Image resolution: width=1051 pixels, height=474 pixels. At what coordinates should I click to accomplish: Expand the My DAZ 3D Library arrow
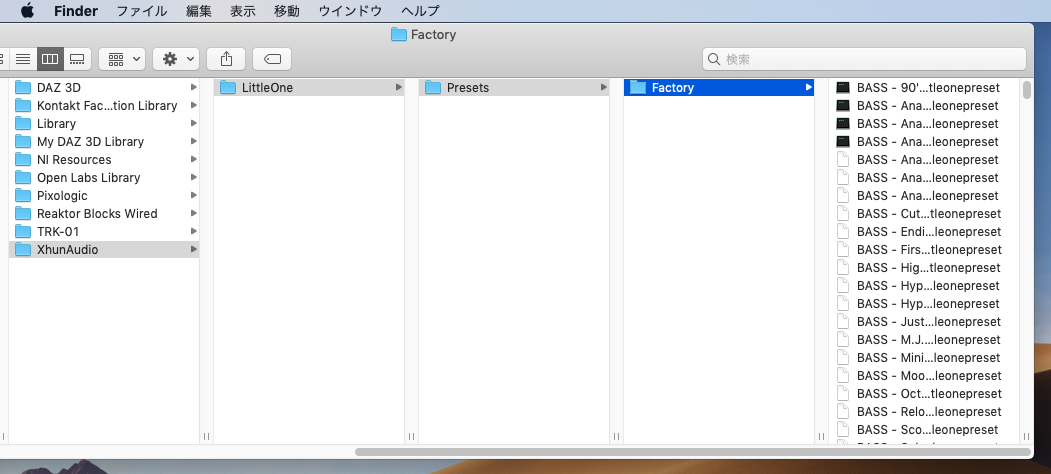coord(194,141)
